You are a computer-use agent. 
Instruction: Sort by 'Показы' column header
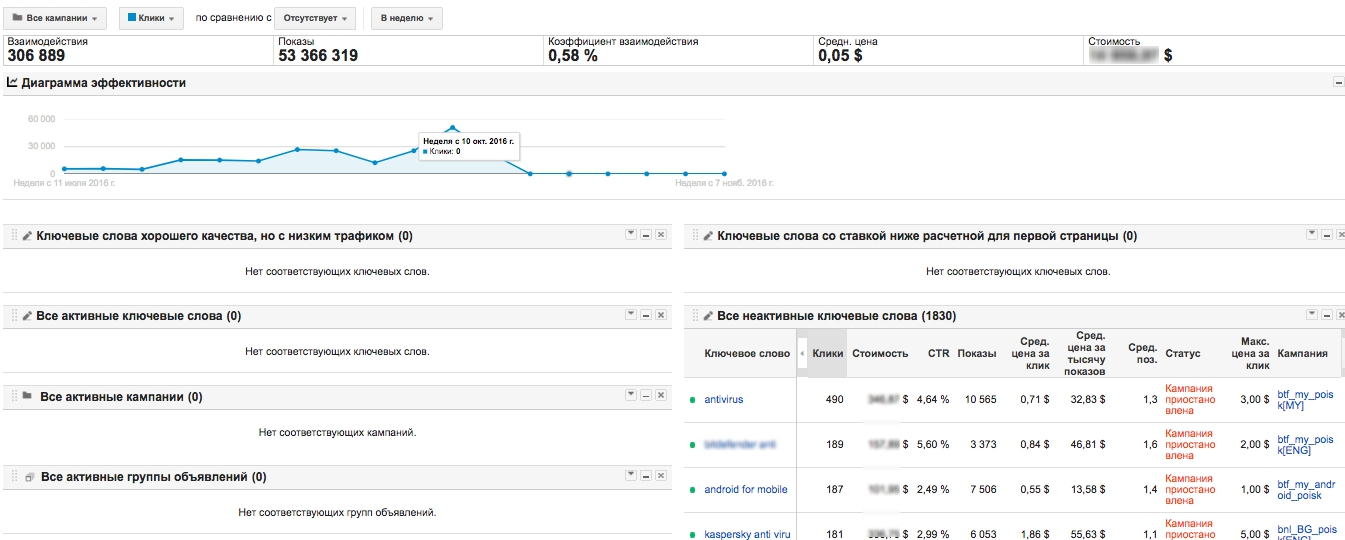point(977,353)
